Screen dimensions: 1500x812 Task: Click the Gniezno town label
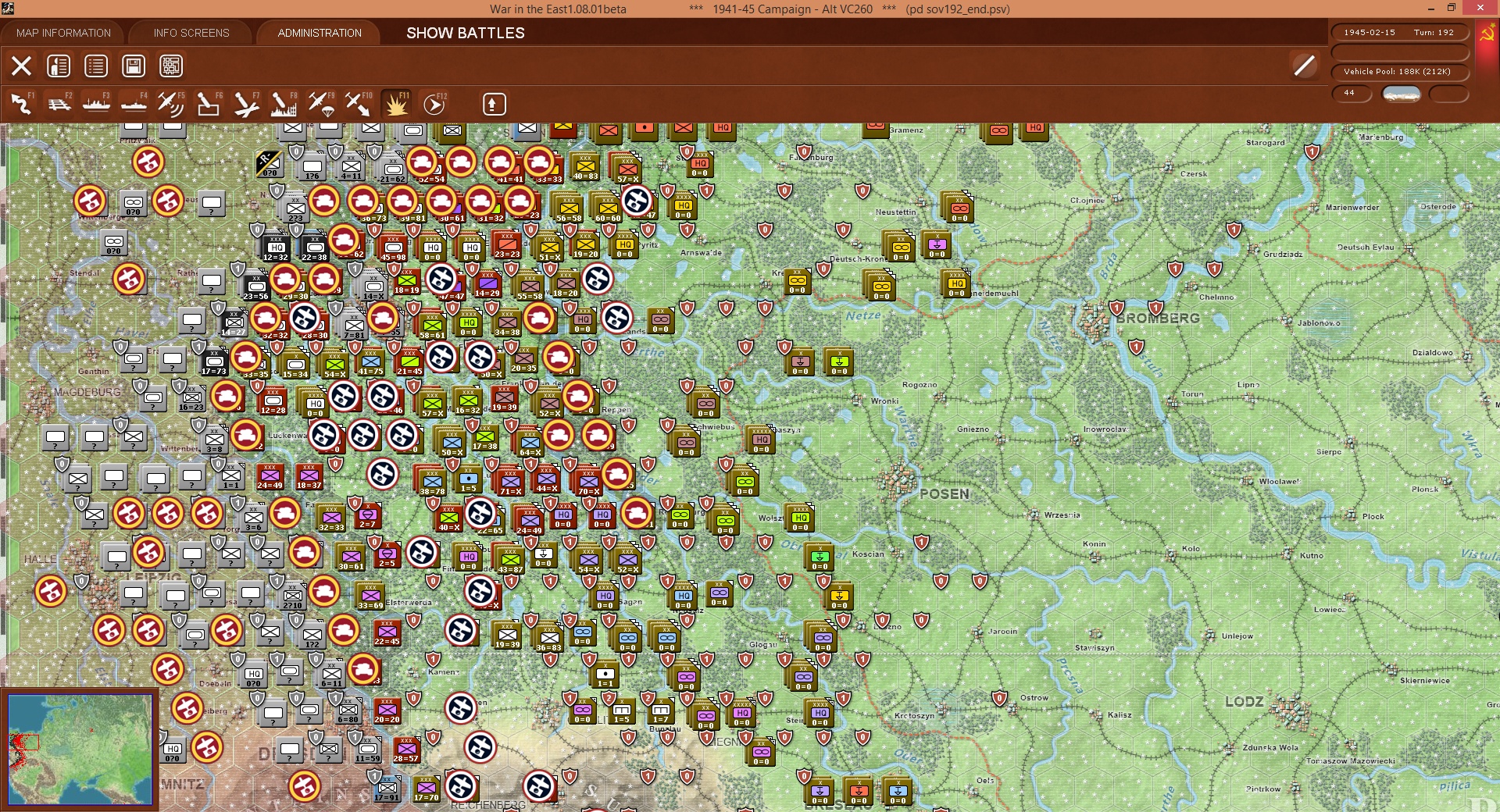[973, 429]
